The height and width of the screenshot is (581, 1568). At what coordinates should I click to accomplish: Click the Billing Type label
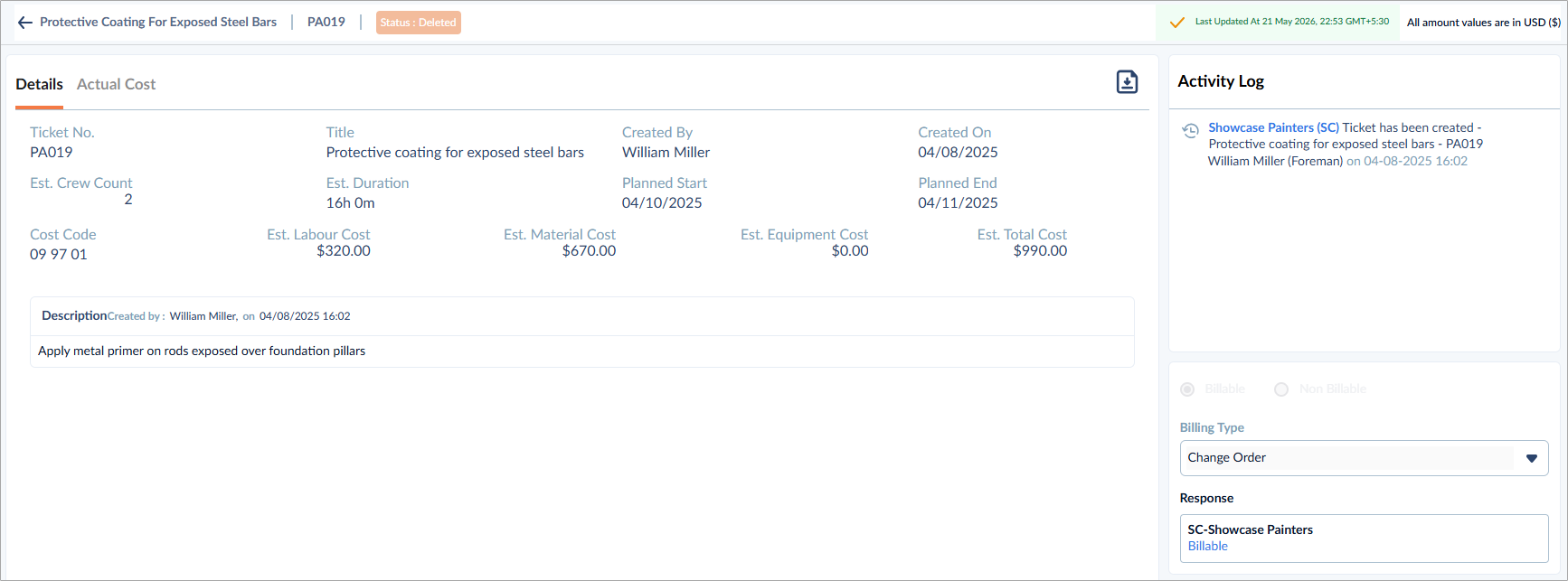pyautogui.click(x=1212, y=427)
